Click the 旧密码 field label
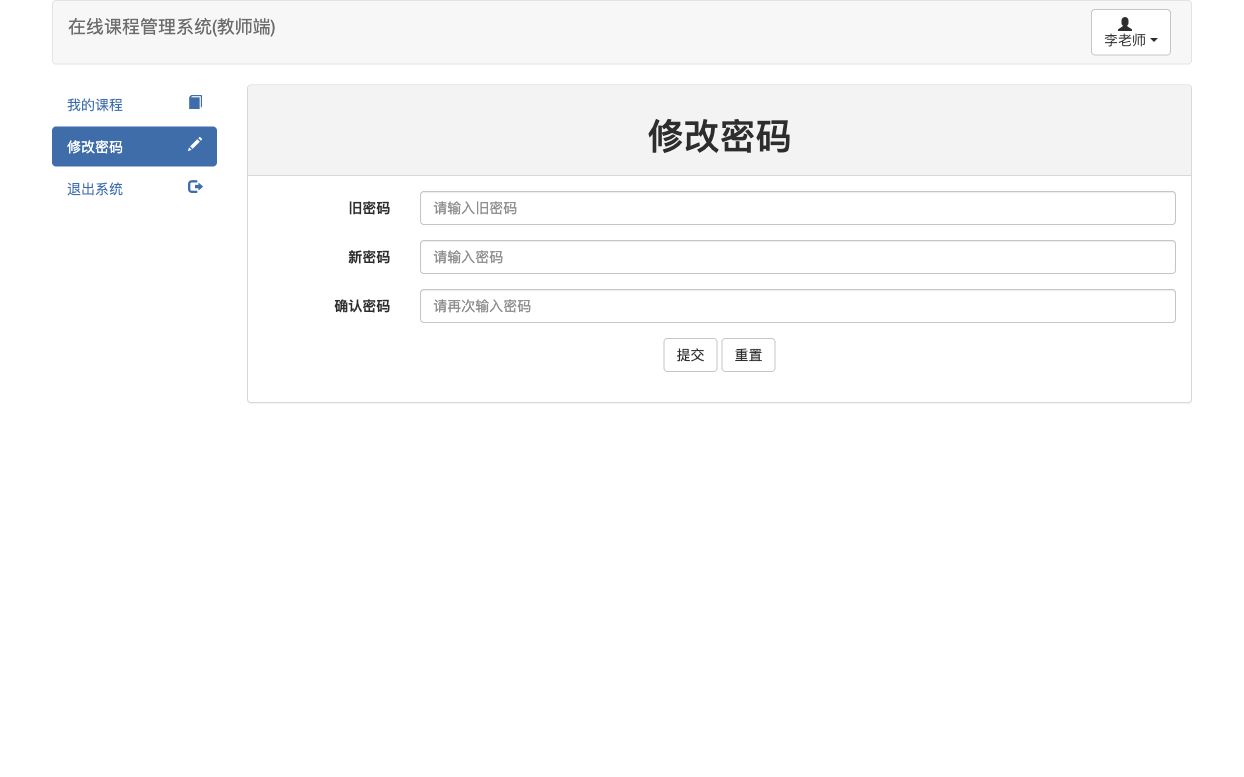The width and height of the screenshot is (1244, 777). [369, 208]
